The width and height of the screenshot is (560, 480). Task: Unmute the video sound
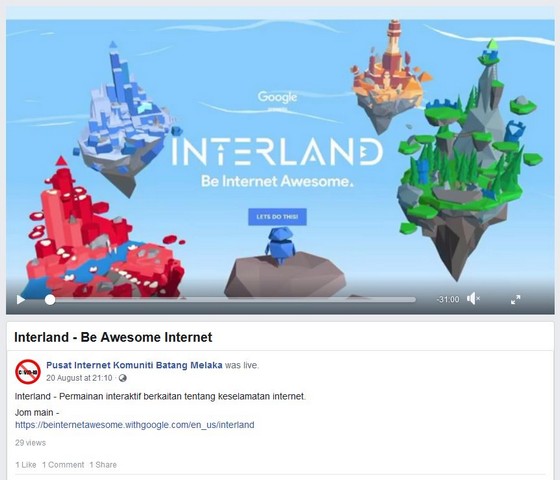(x=473, y=299)
